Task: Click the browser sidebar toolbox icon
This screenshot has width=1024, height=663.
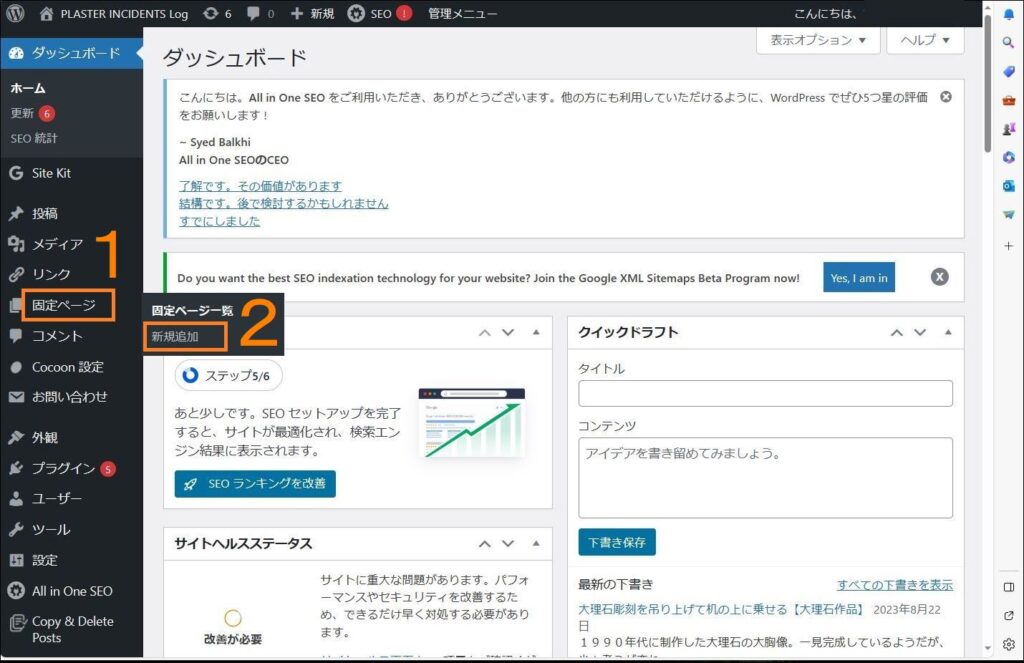Action: point(1009,100)
